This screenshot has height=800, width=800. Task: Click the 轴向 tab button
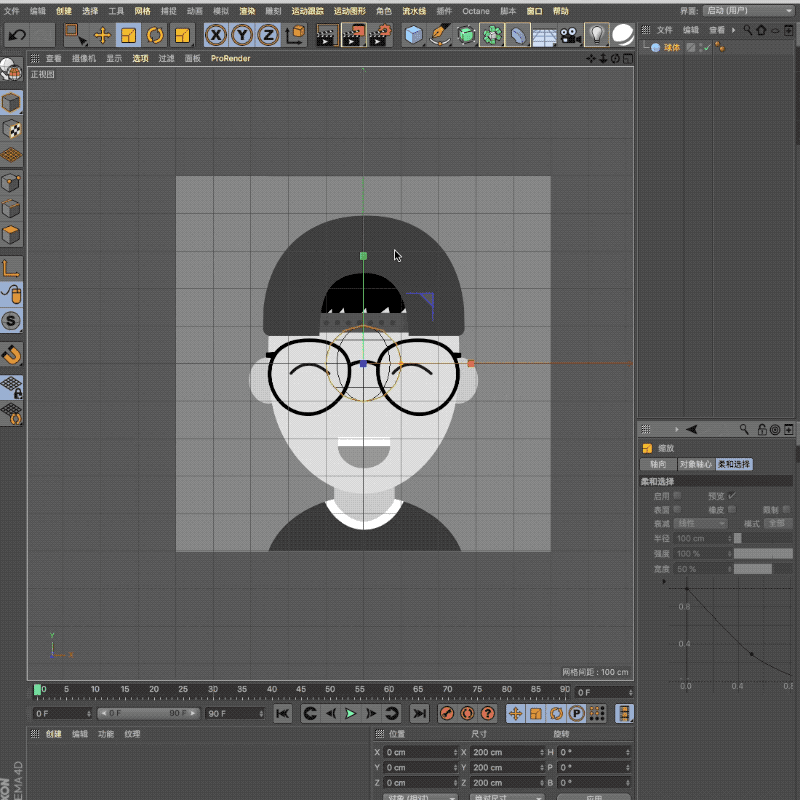point(658,464)
